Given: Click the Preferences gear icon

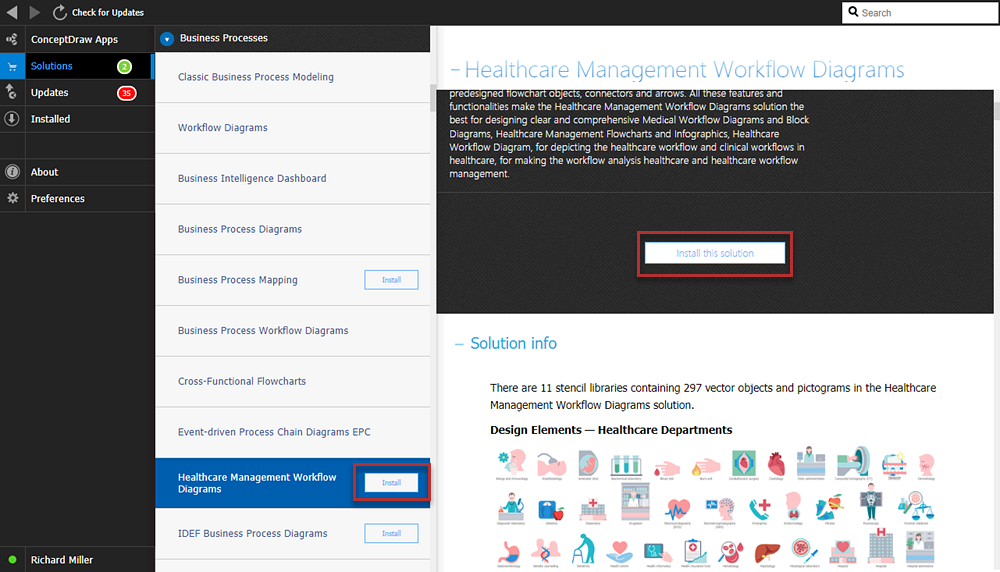Looking at the screenshot, I should tap(12, 198).
